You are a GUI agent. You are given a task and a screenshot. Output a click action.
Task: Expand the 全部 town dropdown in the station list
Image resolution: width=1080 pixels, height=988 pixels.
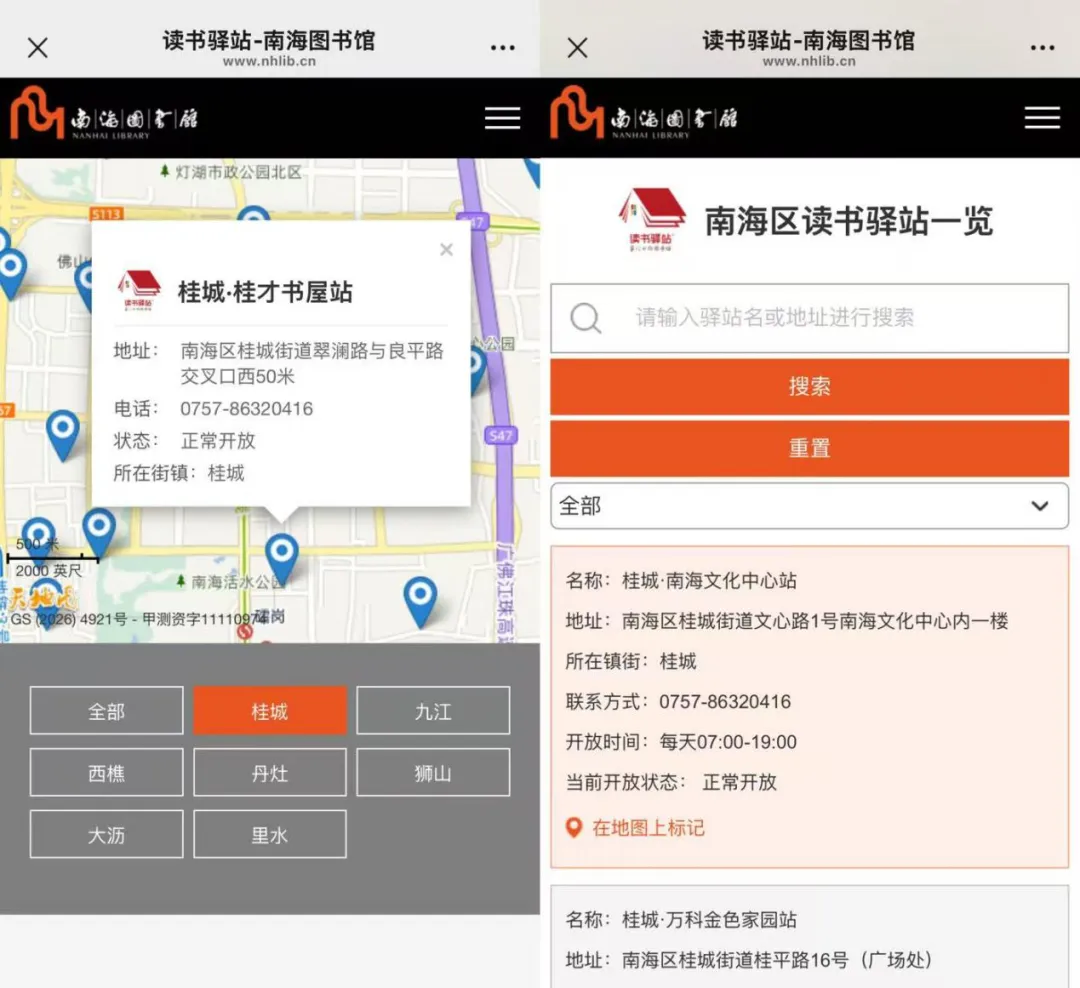809,506
